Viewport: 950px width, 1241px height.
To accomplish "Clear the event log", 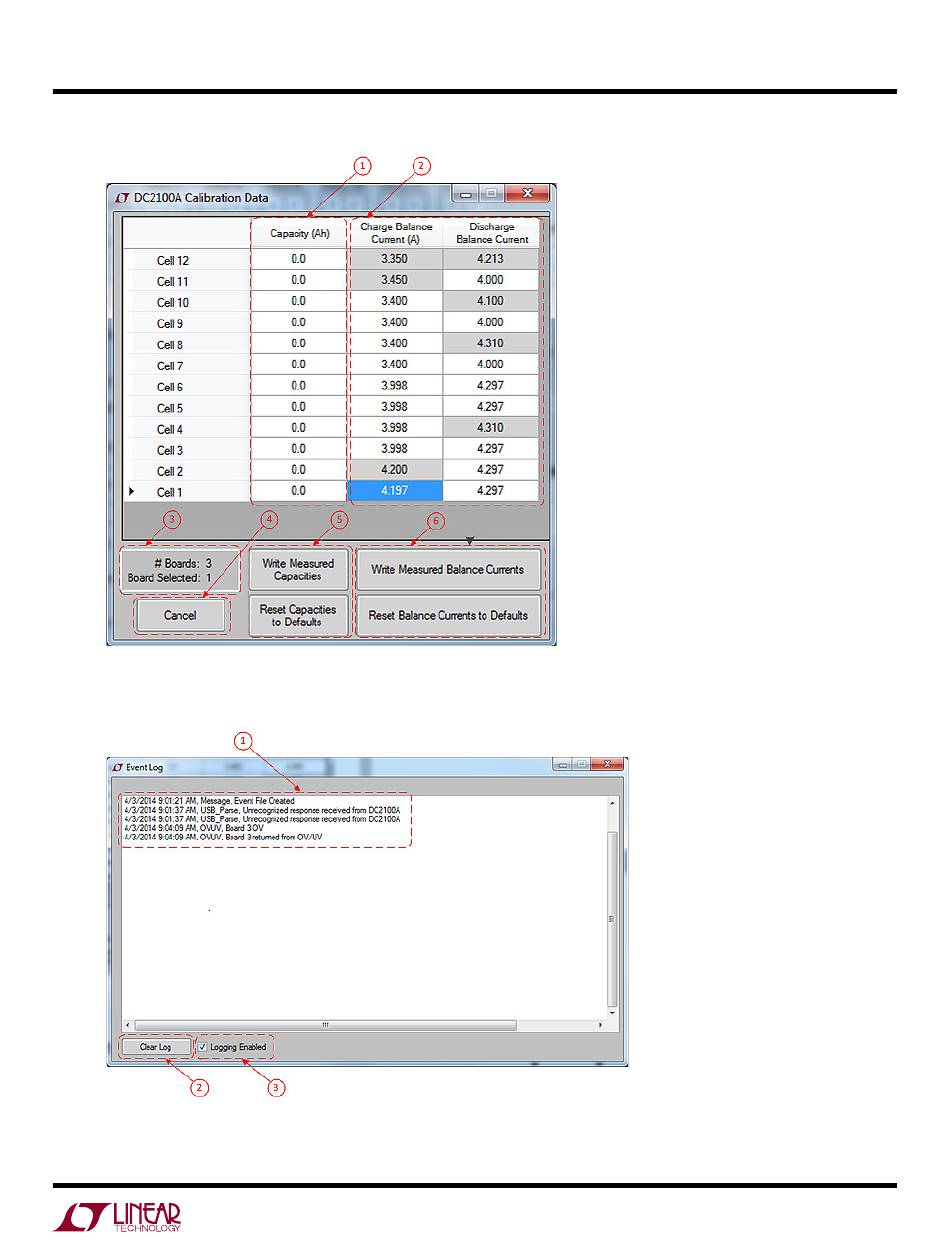I will coord(155,1047).
